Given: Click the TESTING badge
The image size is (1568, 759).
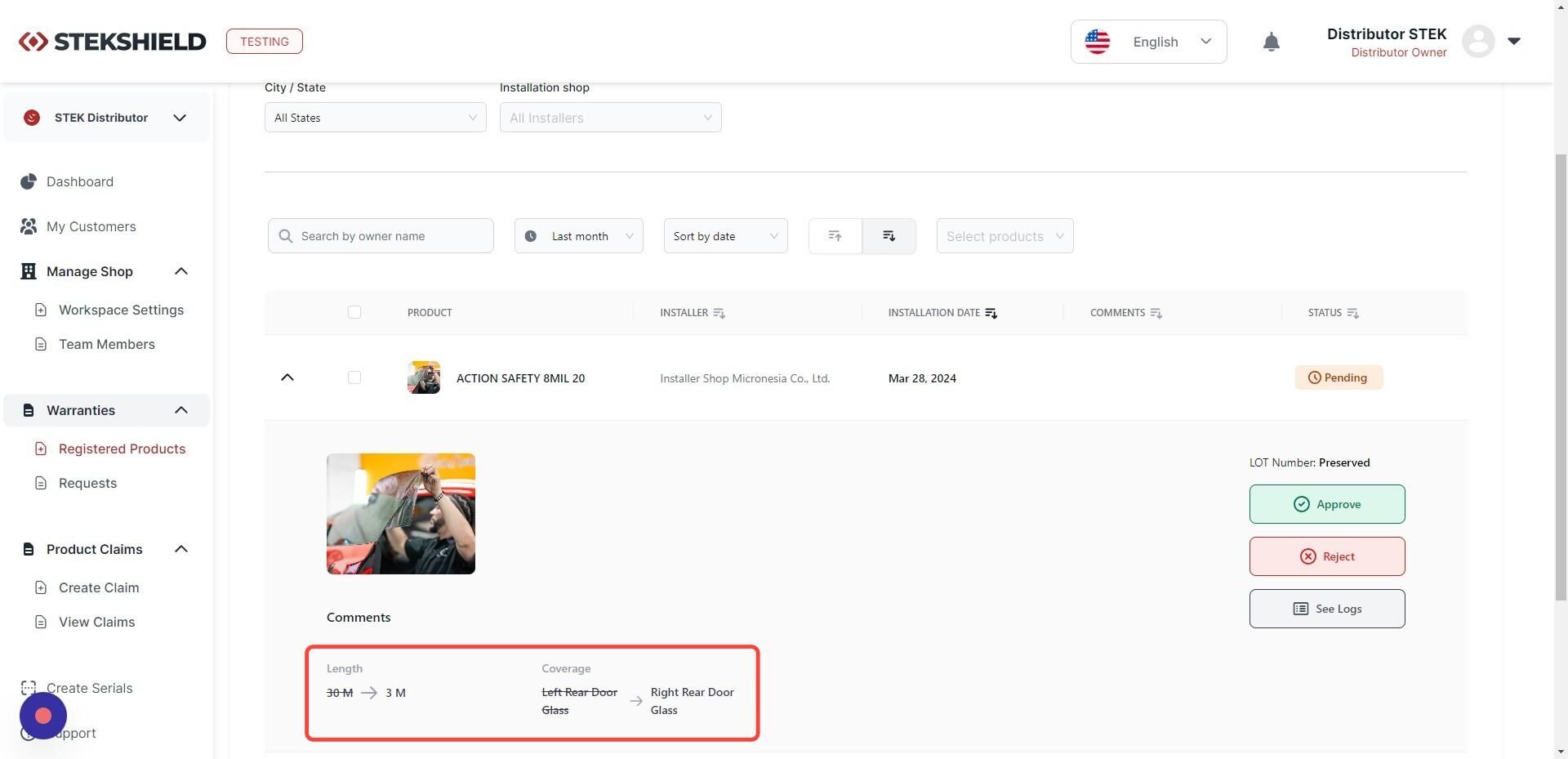Looking at the screenshot, I should (x=264, y=42).
